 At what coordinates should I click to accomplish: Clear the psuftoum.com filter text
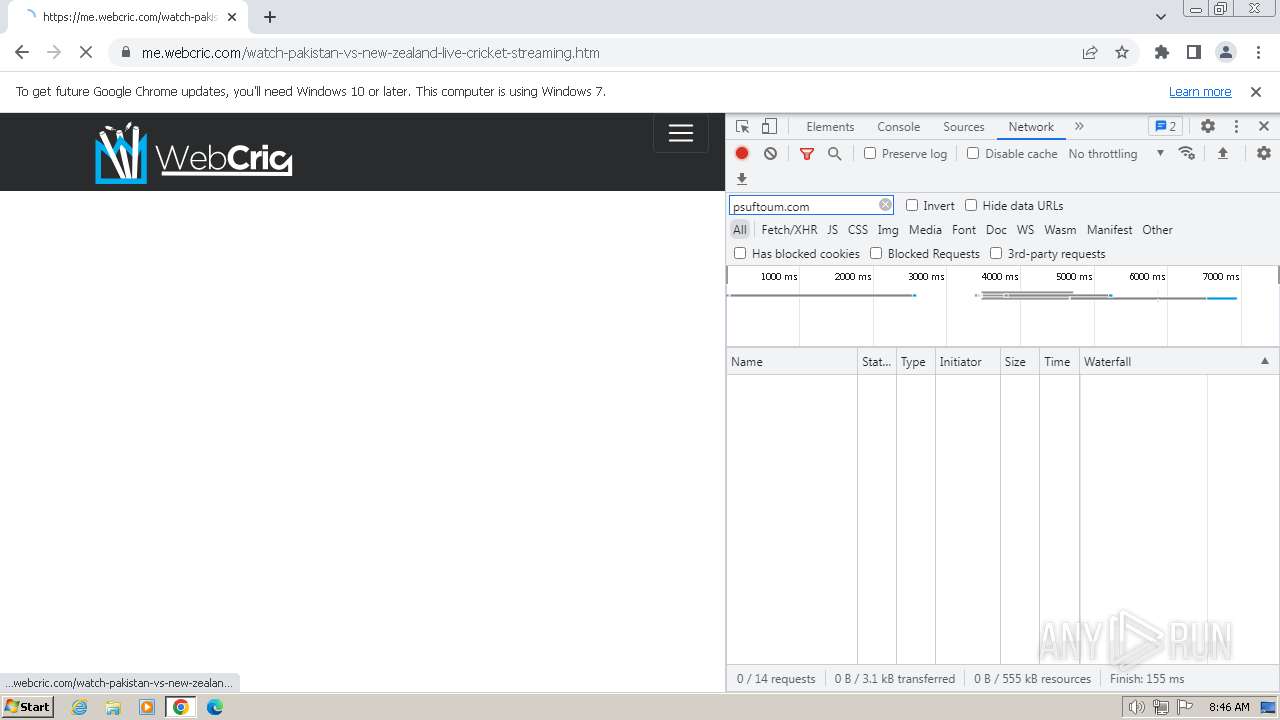click(x=885, y=205)
